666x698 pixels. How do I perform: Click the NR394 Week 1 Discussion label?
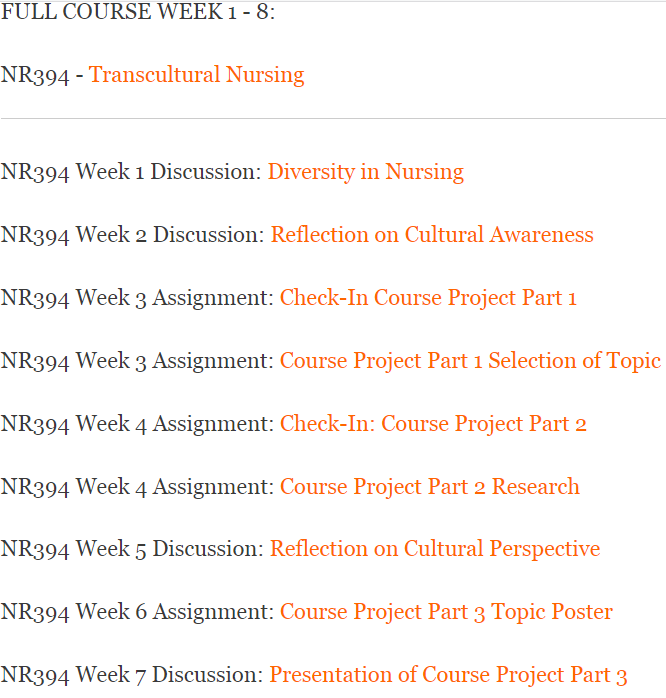[x=131, y=172]
